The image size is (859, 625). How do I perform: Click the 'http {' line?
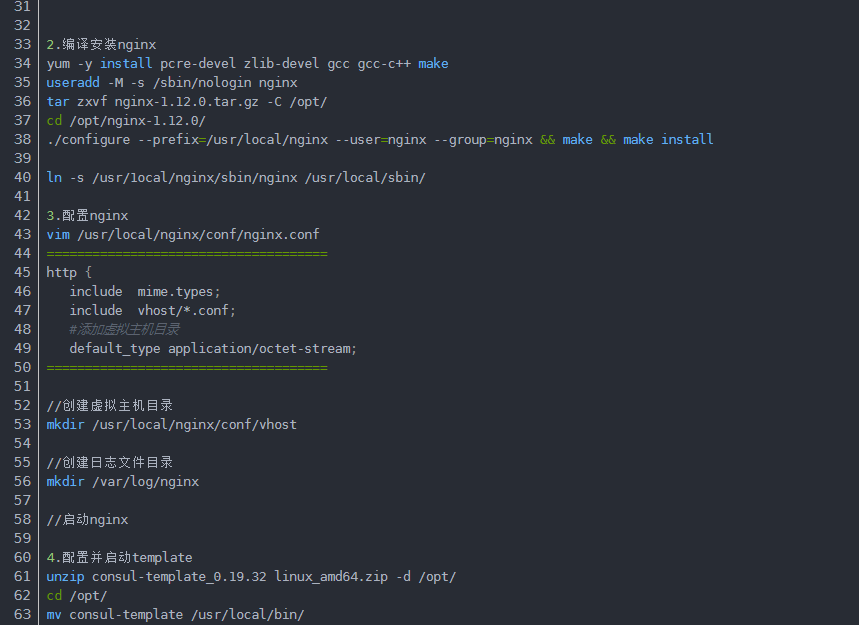coord(69,272)
